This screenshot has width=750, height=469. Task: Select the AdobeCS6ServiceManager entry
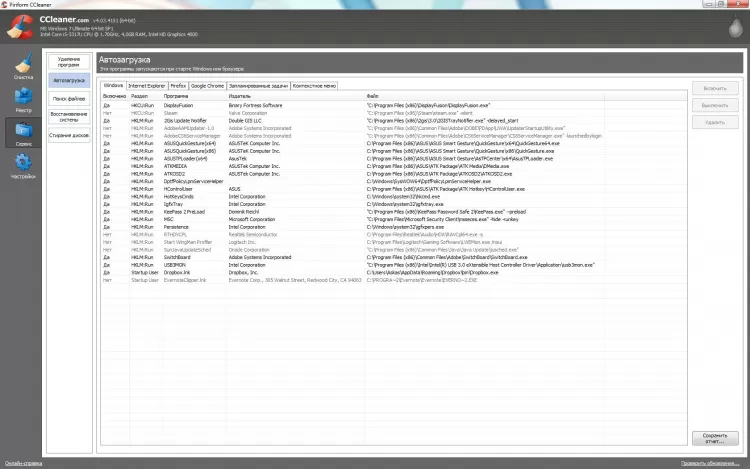click(394, 136)
